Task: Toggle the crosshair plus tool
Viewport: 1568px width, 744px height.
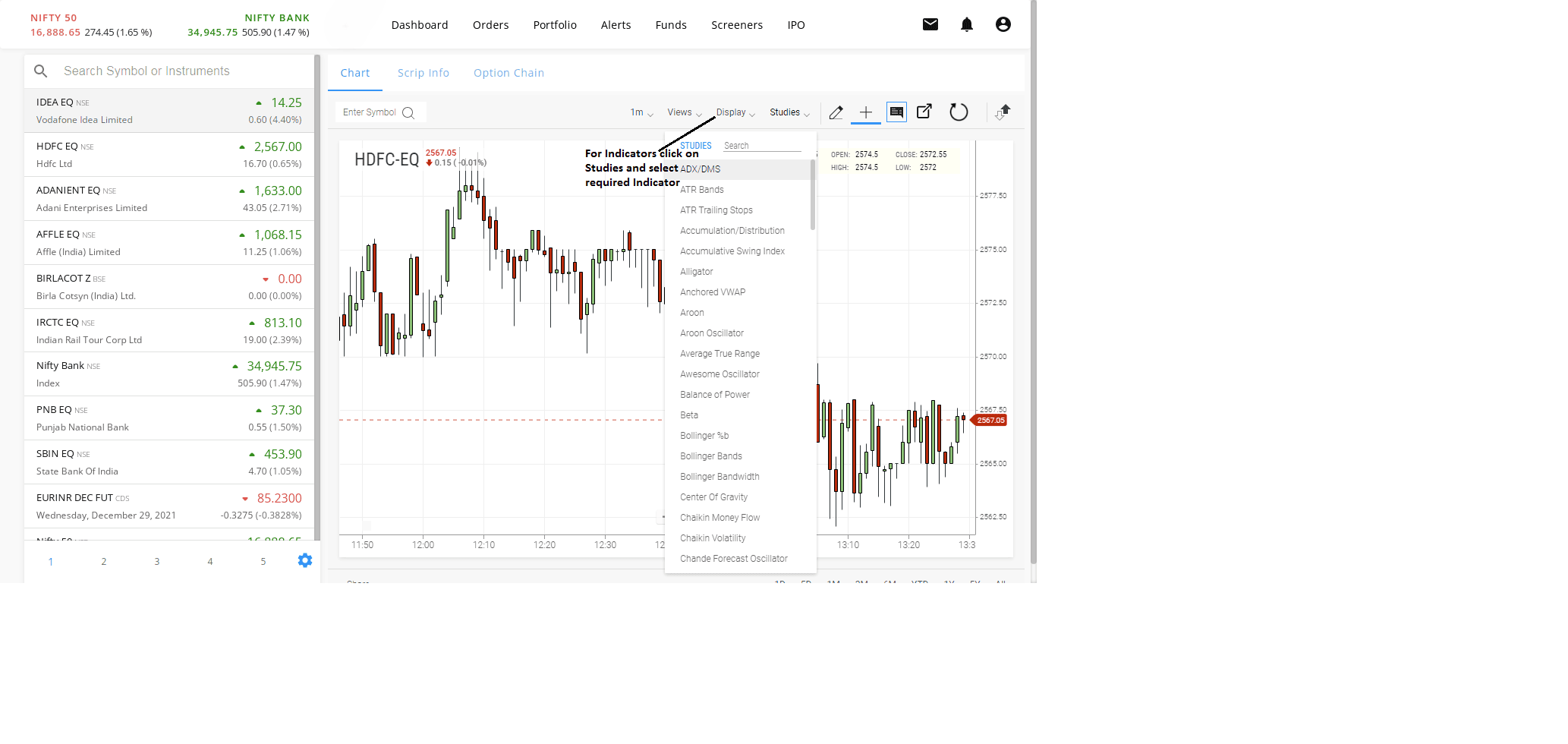Action: (865, 112)
